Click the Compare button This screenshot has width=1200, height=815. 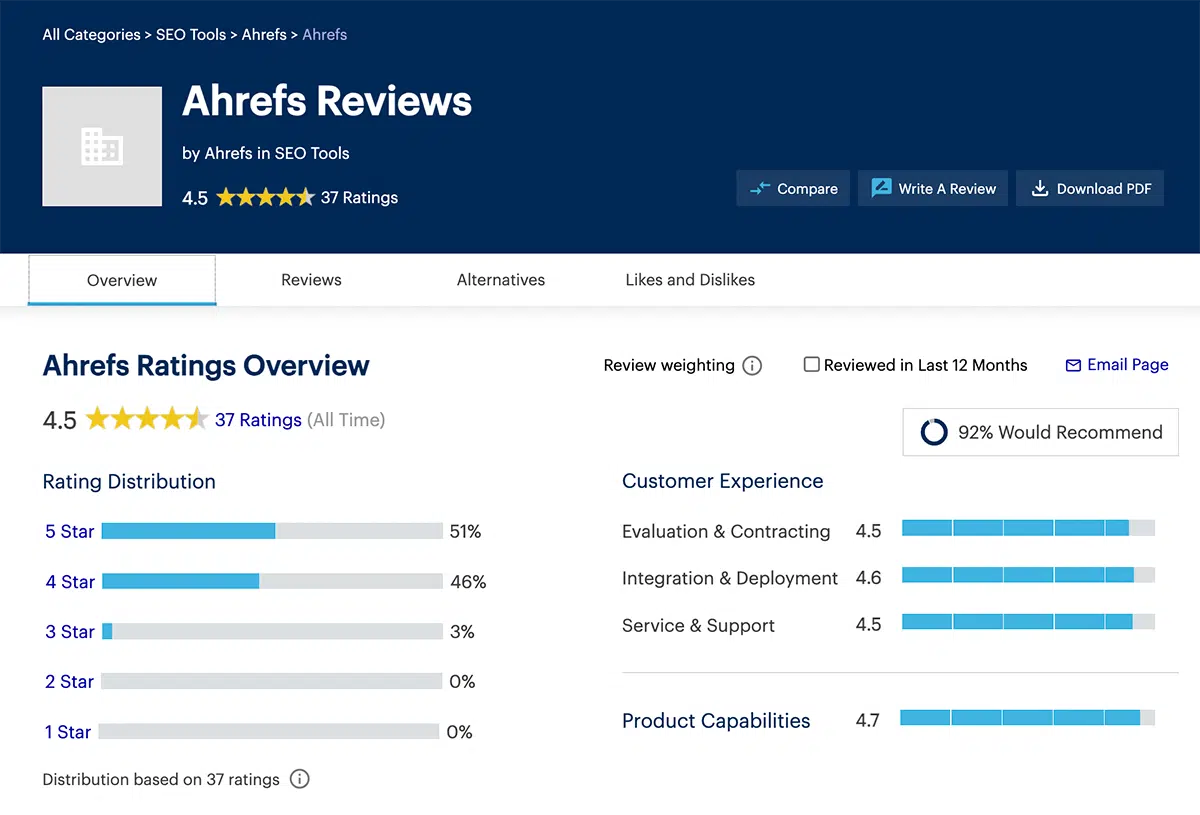click(x=793, y=188)
